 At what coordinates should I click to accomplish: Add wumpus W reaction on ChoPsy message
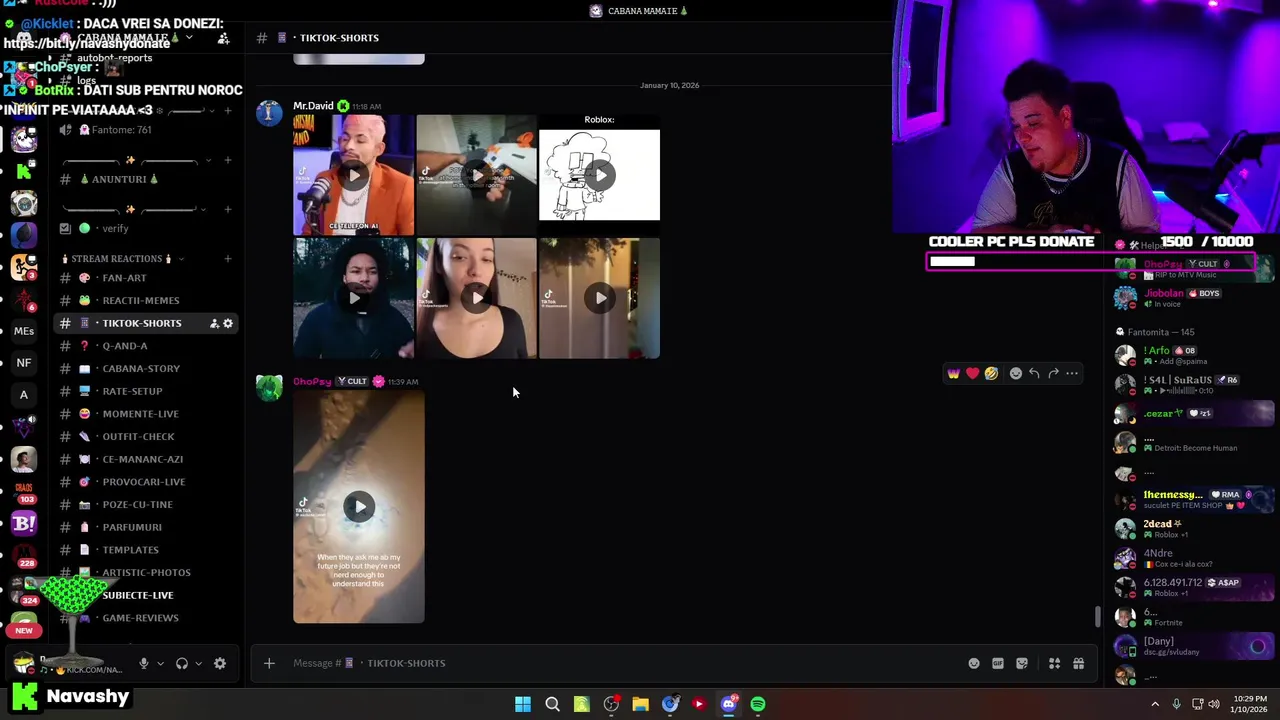[954, 373]
